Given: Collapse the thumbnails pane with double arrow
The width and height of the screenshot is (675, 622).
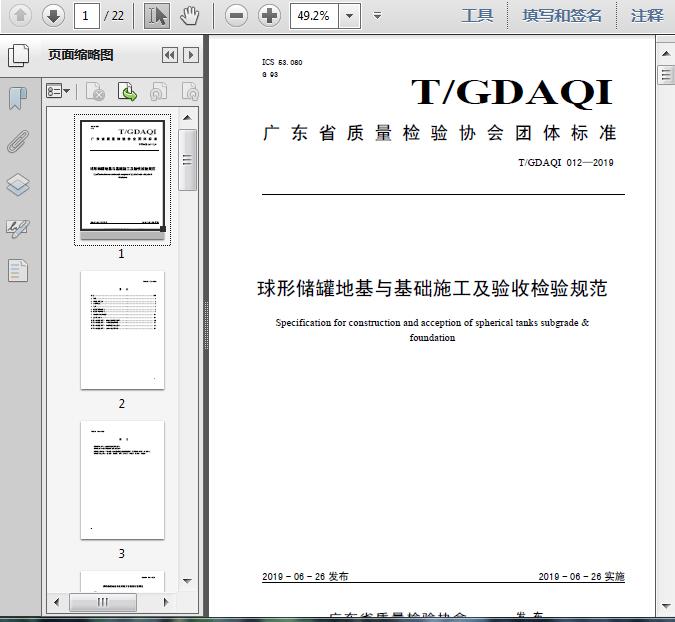Looking at the screenshot, I should click(170, 55).
